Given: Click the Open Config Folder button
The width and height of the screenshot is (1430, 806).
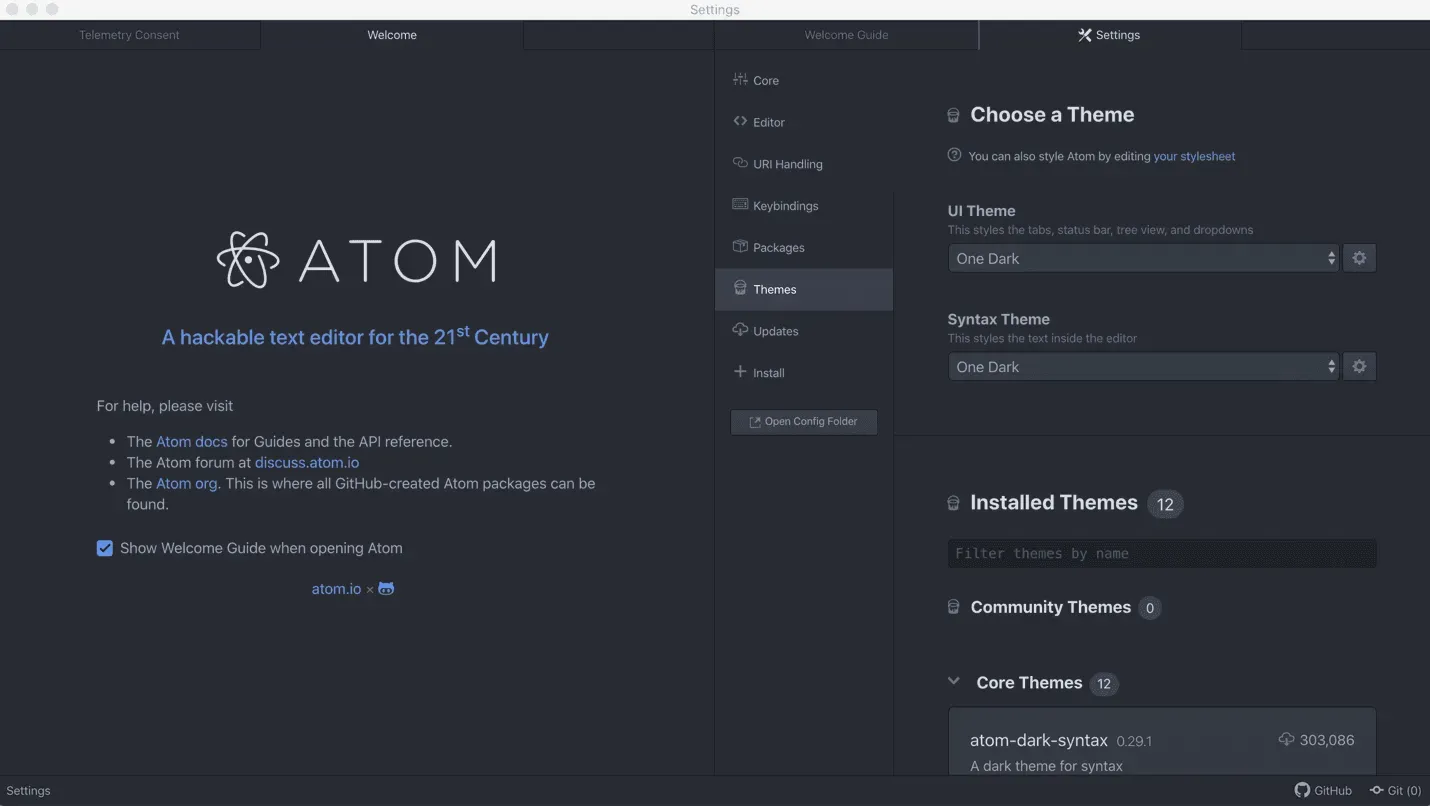Looking at the screenshot, I should click(x=804, y=422).
